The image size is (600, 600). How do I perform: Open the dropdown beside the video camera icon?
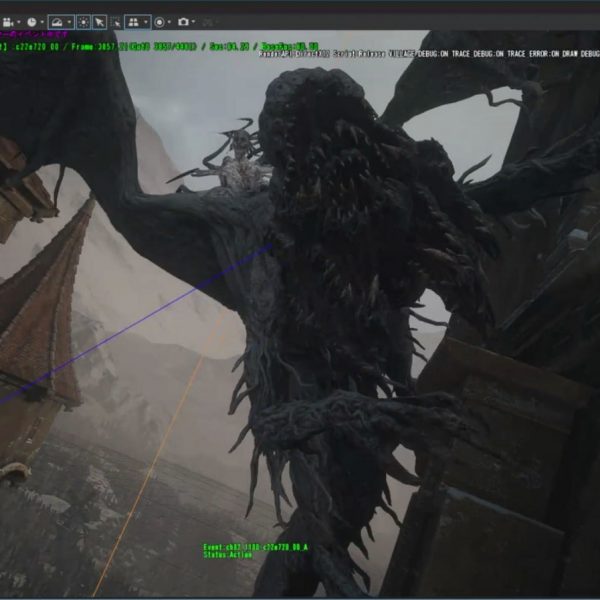point(18,22)
